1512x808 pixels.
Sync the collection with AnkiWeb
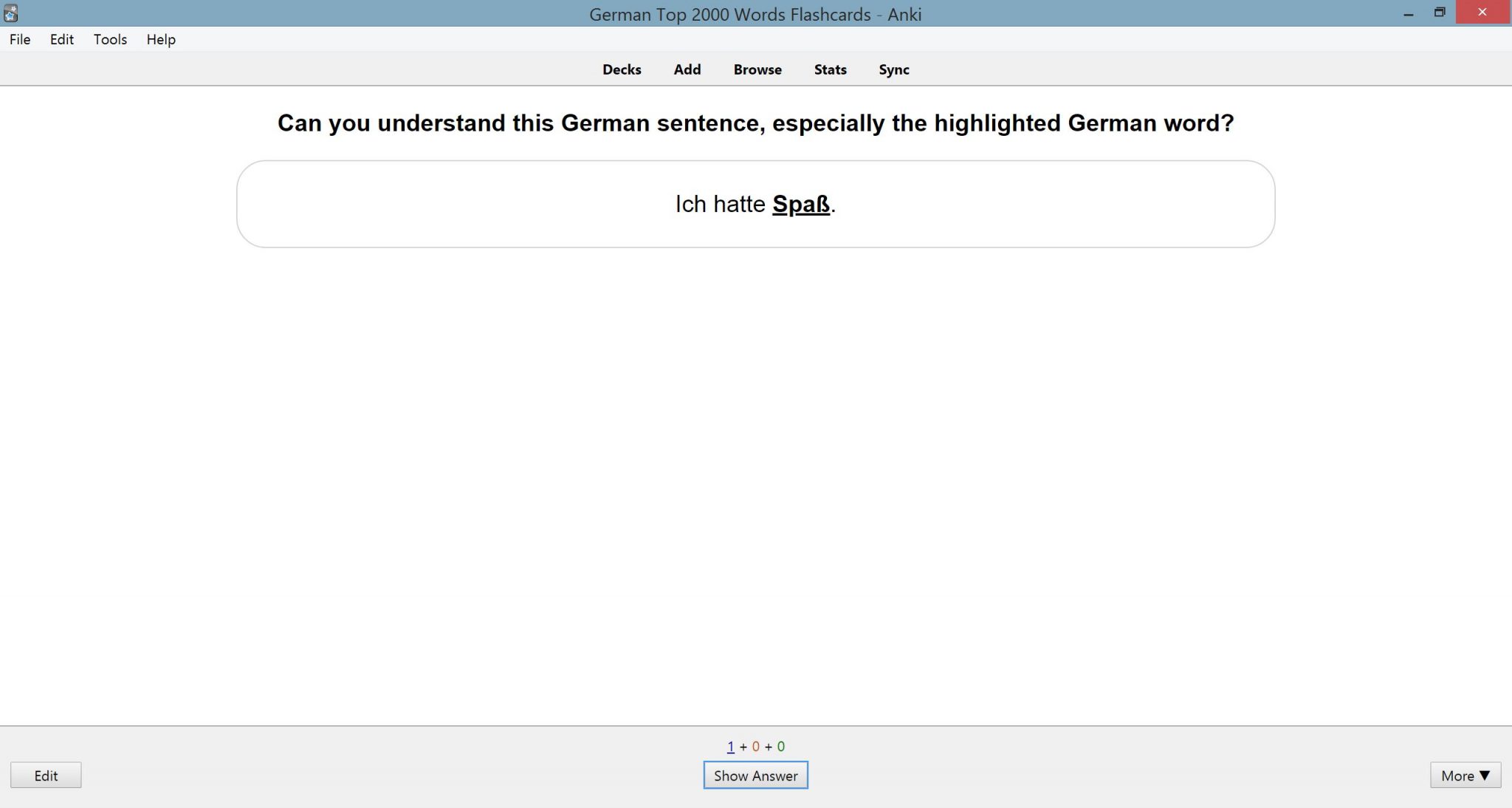[x=894, y=69]
